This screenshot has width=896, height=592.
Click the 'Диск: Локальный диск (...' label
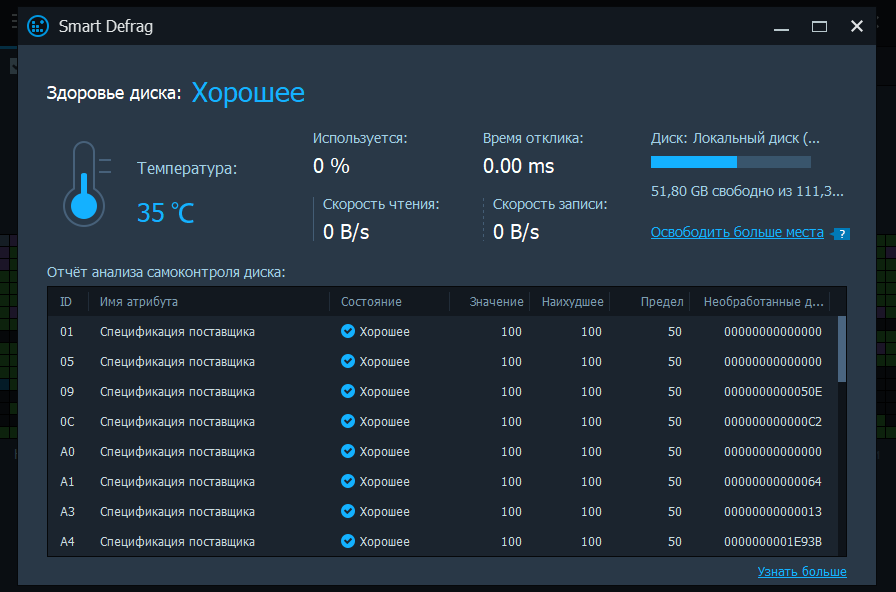[x=735, y=138]
